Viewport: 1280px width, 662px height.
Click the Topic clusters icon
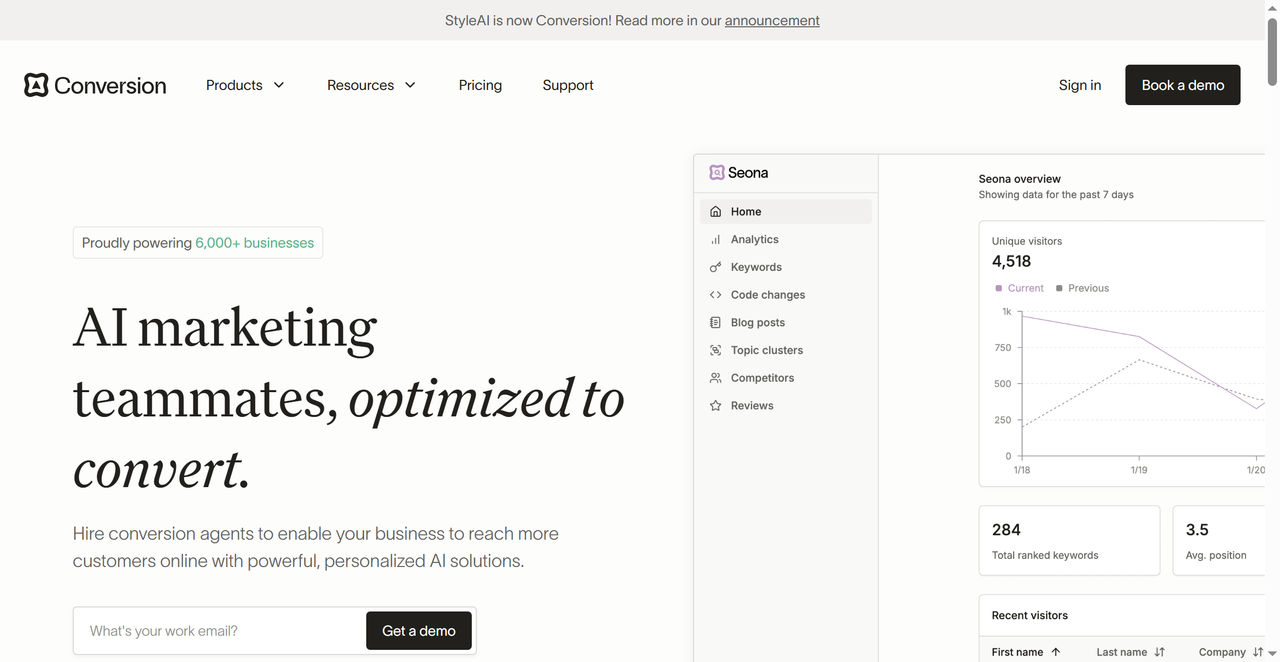click(715, 350)
